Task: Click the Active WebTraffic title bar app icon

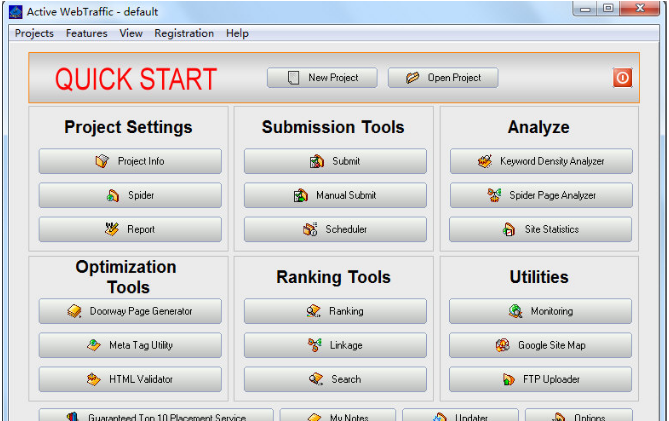Action: pyautogui.click(x=15, y=12)
